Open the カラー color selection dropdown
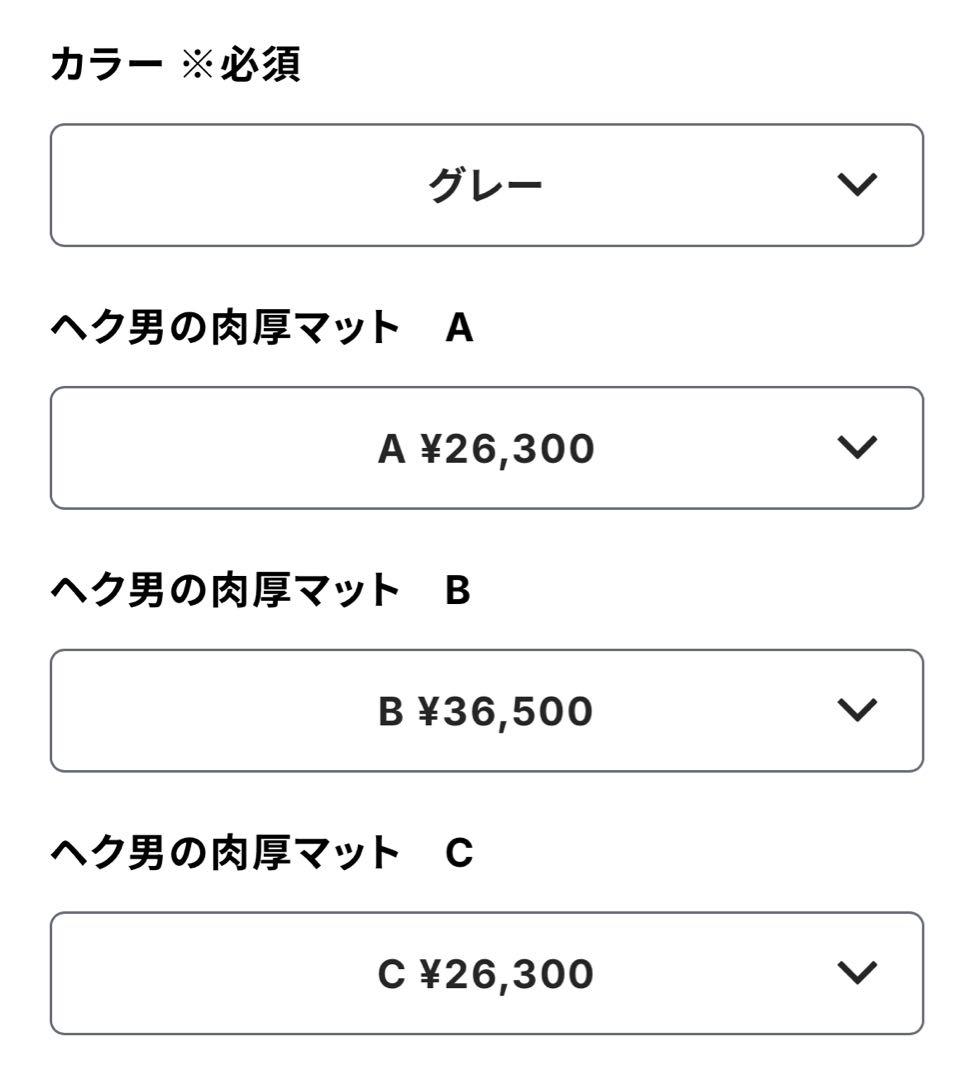Screen dimensions: 975x1080 click(x=486, y=185)
